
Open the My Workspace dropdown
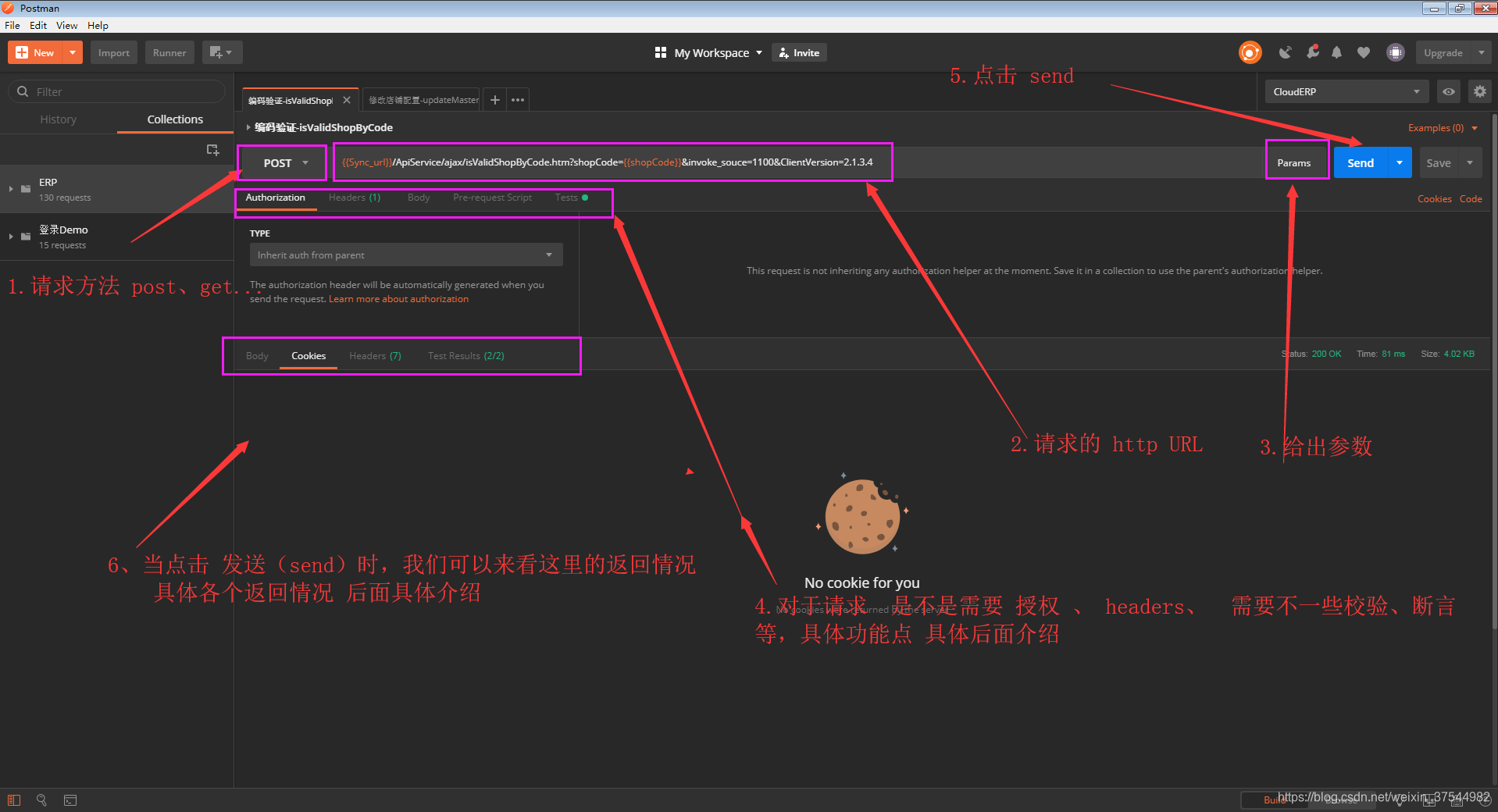click(x=719, y=52)
